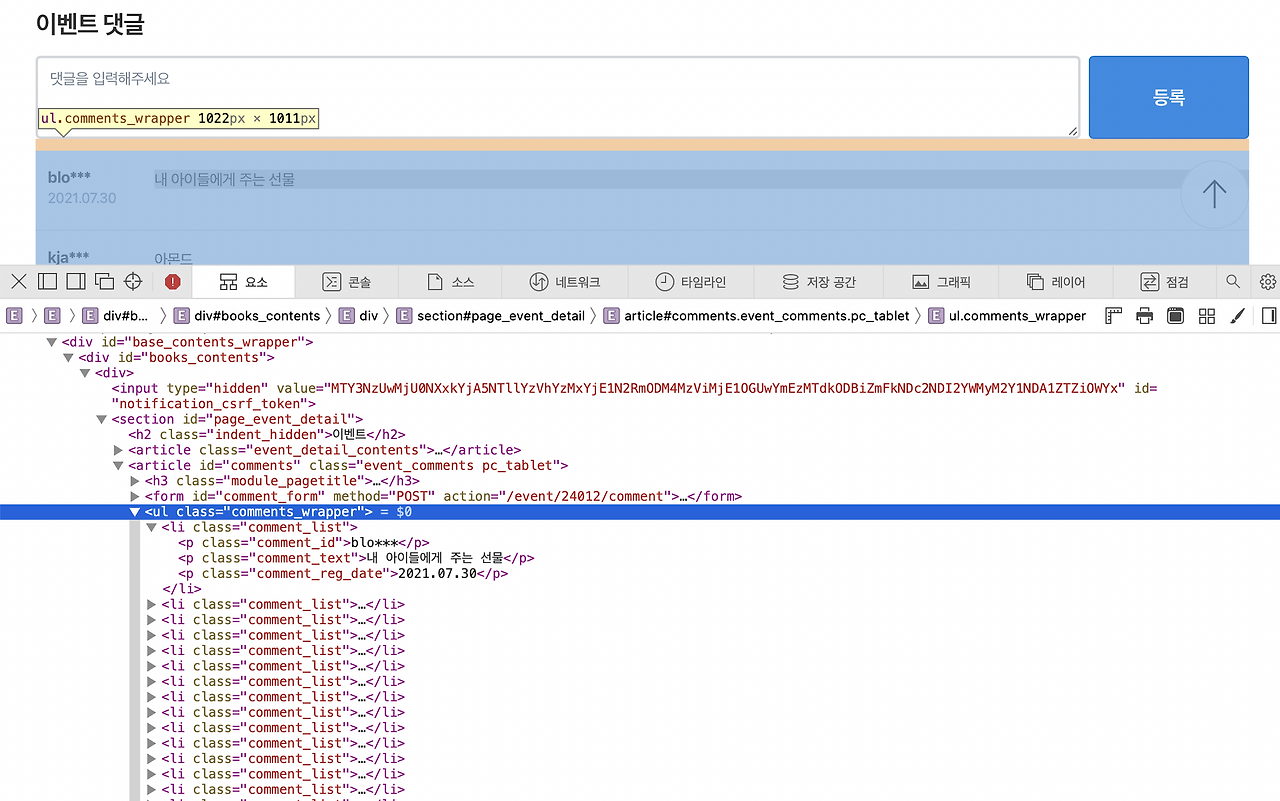The height and width of the screenshot is (801, 1280).
Task: Collapse the div#base_contents_wrapper node
Action: (x=52, y=342)
